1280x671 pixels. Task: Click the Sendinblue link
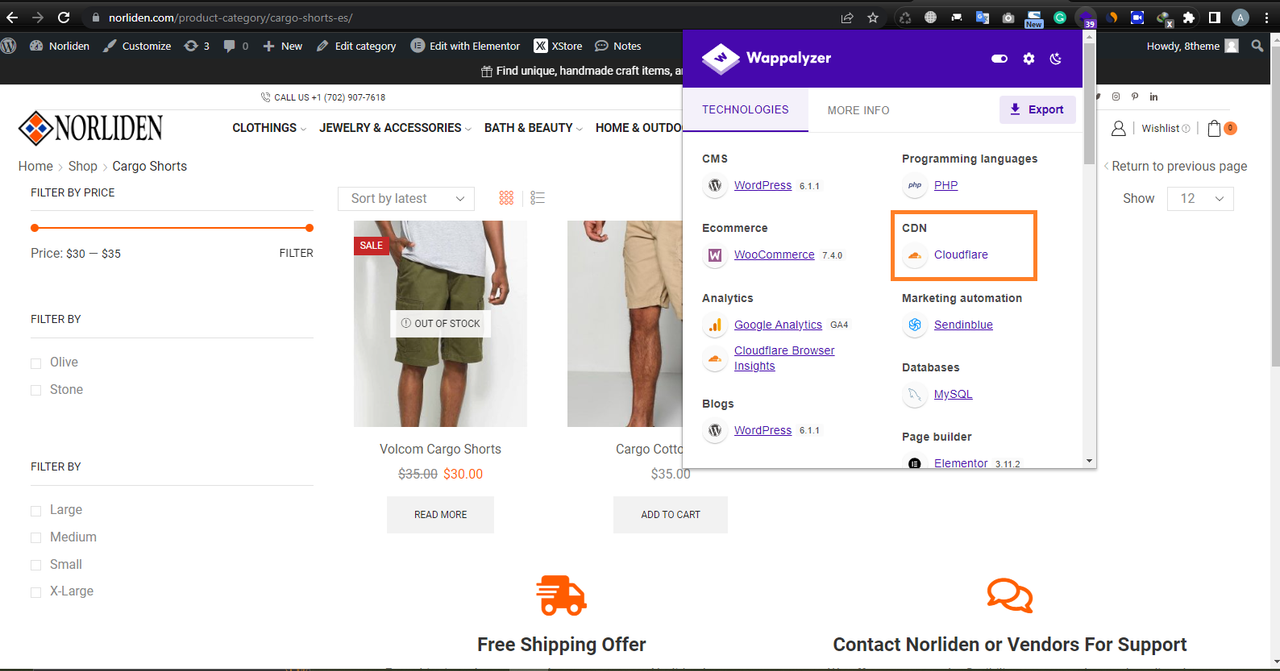(963, 325)
